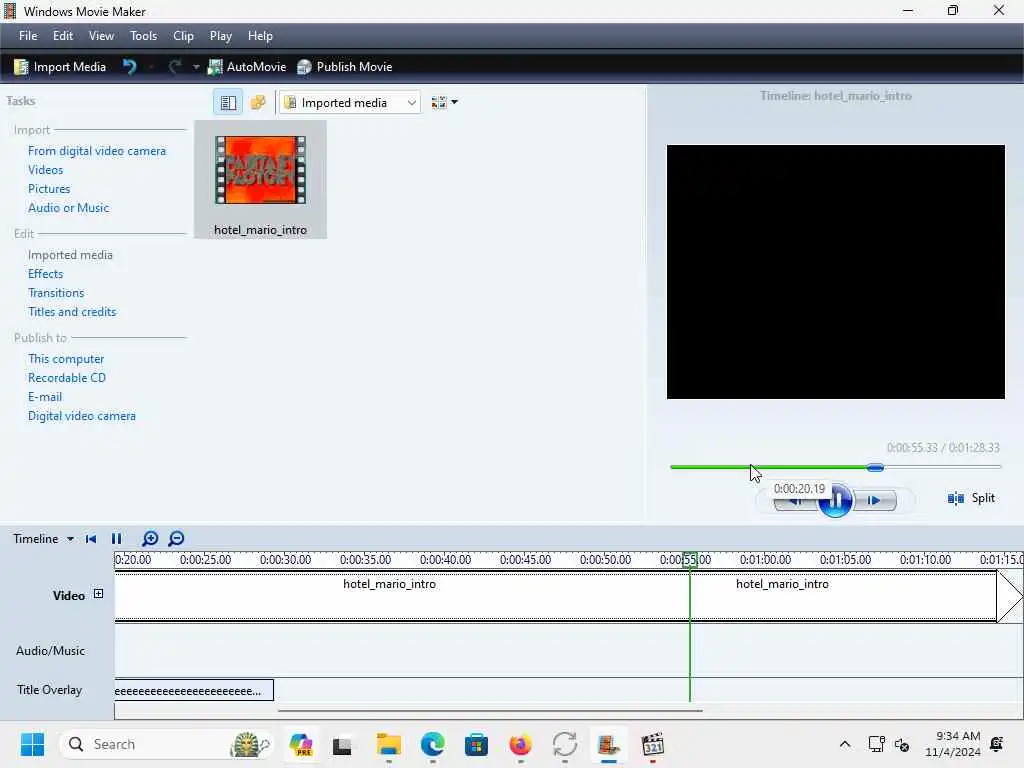Image resolution: width=1024 pixels, height=768 pixels.
Task: Open the File menu
Action: (x=28, y=36)
